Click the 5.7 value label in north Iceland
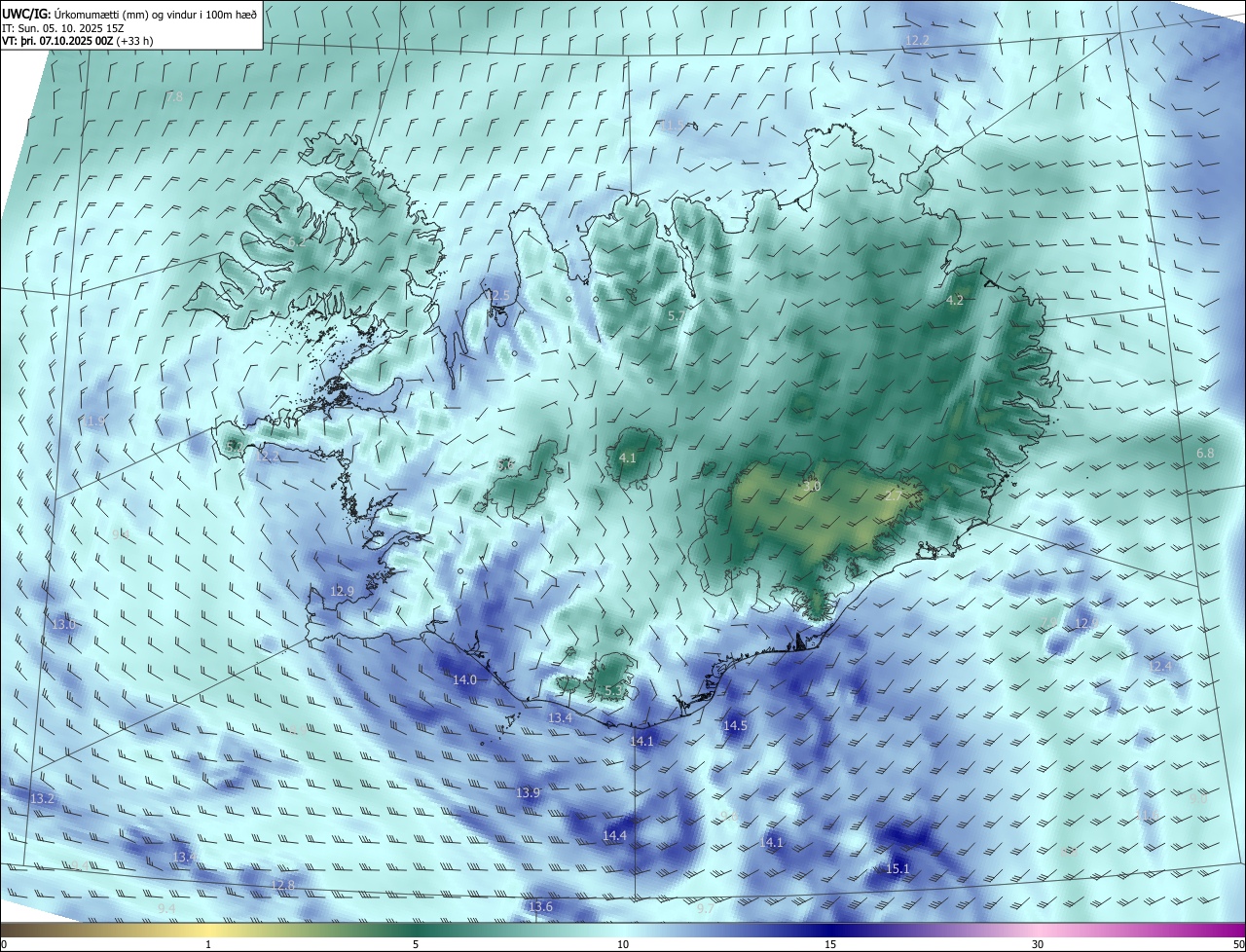 (x=677, y=316)
